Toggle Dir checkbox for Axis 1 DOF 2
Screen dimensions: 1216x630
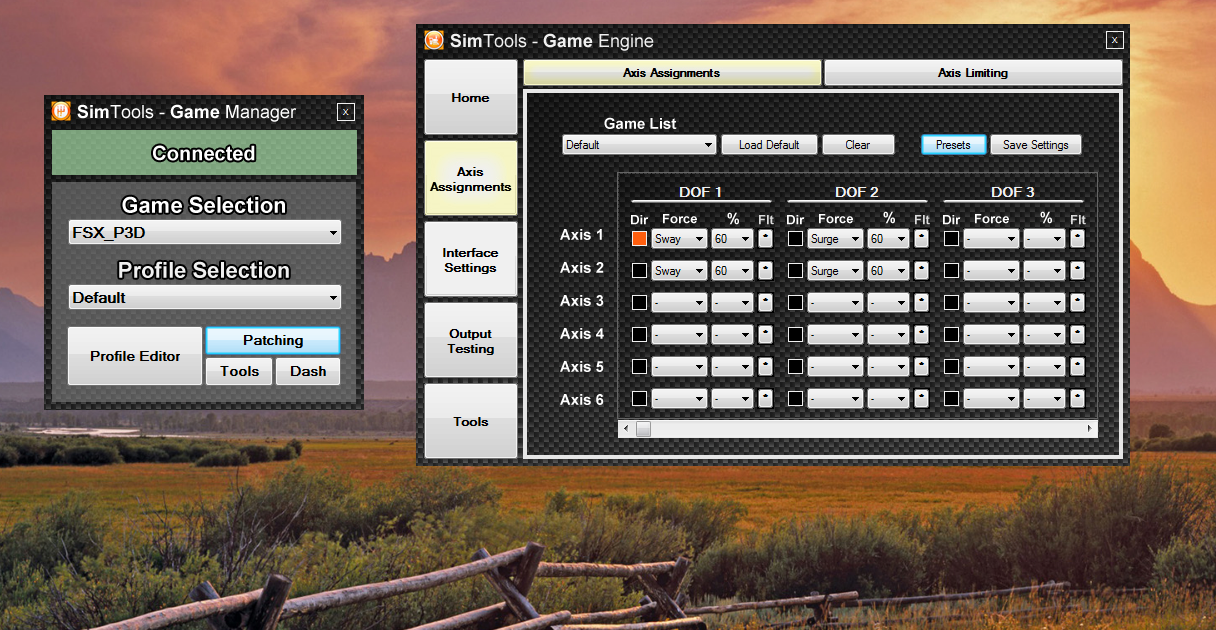795,239
